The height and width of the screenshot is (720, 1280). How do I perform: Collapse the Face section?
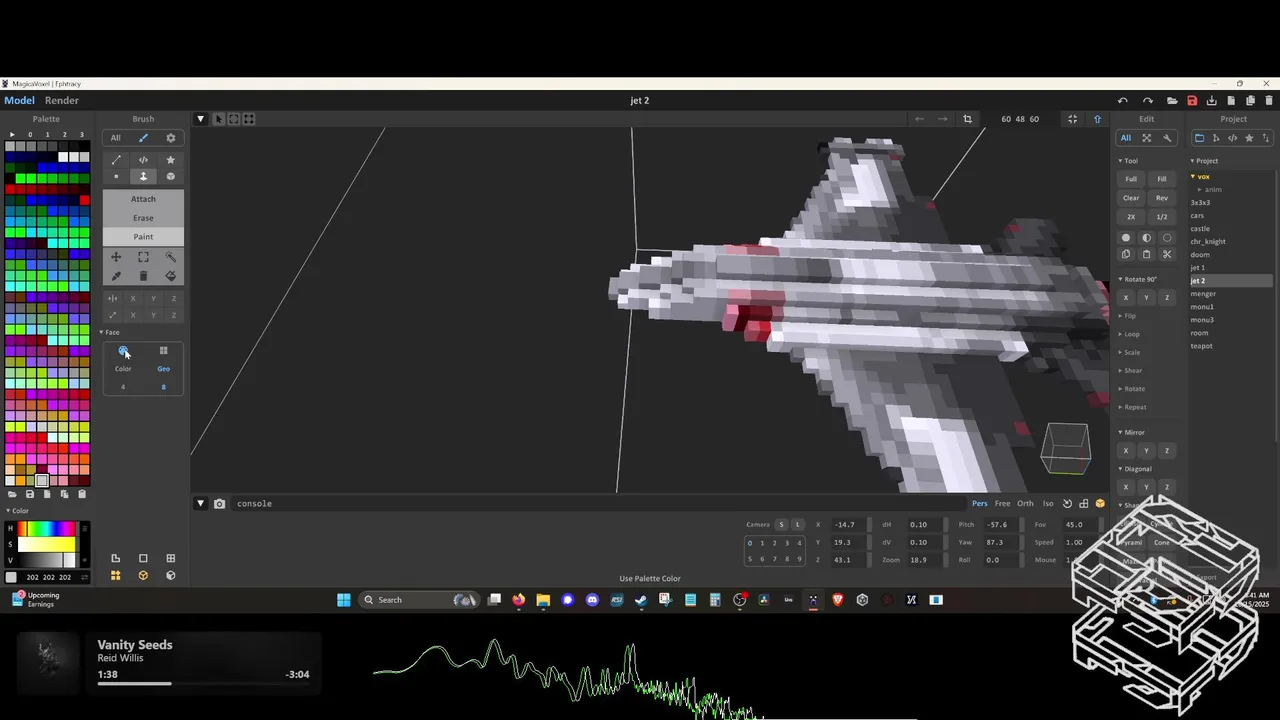pyautogui.click(x=109, y=333)
